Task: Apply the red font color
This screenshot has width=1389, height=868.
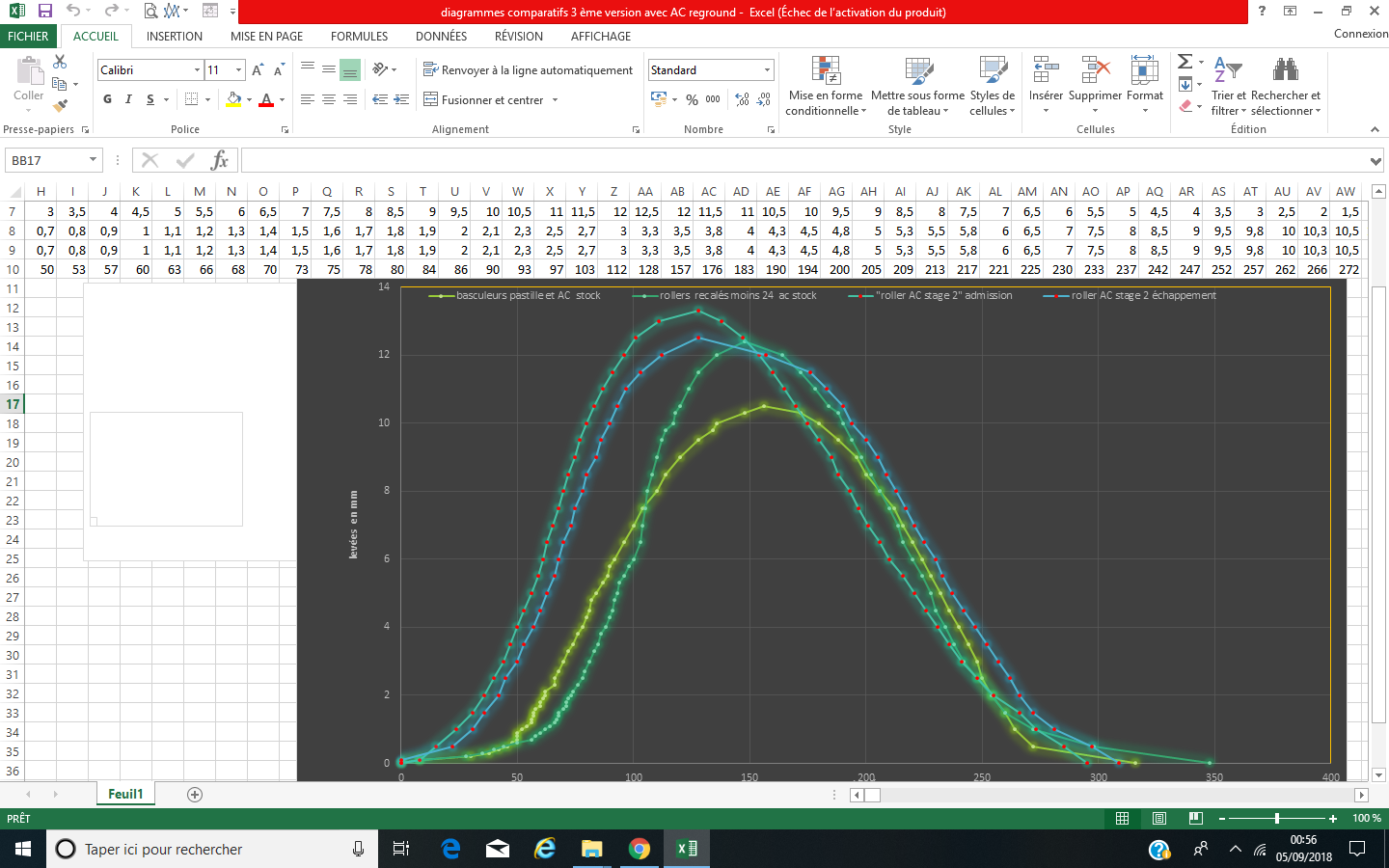Action: tap(266, 99)
